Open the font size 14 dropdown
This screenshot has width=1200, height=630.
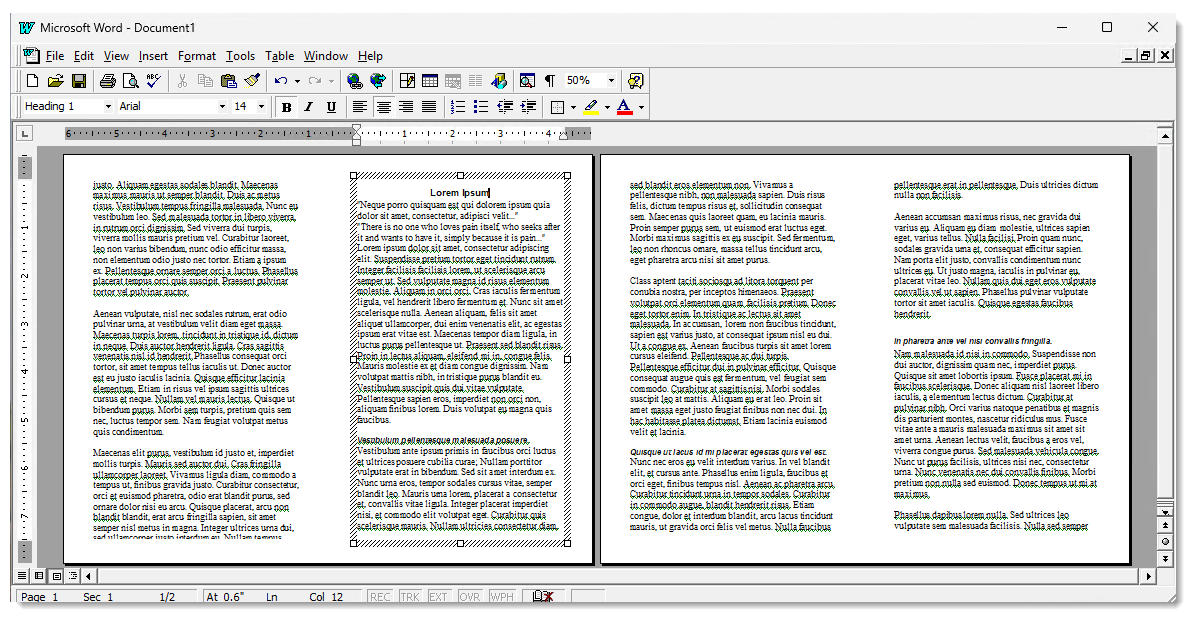[x=262, y=107]
